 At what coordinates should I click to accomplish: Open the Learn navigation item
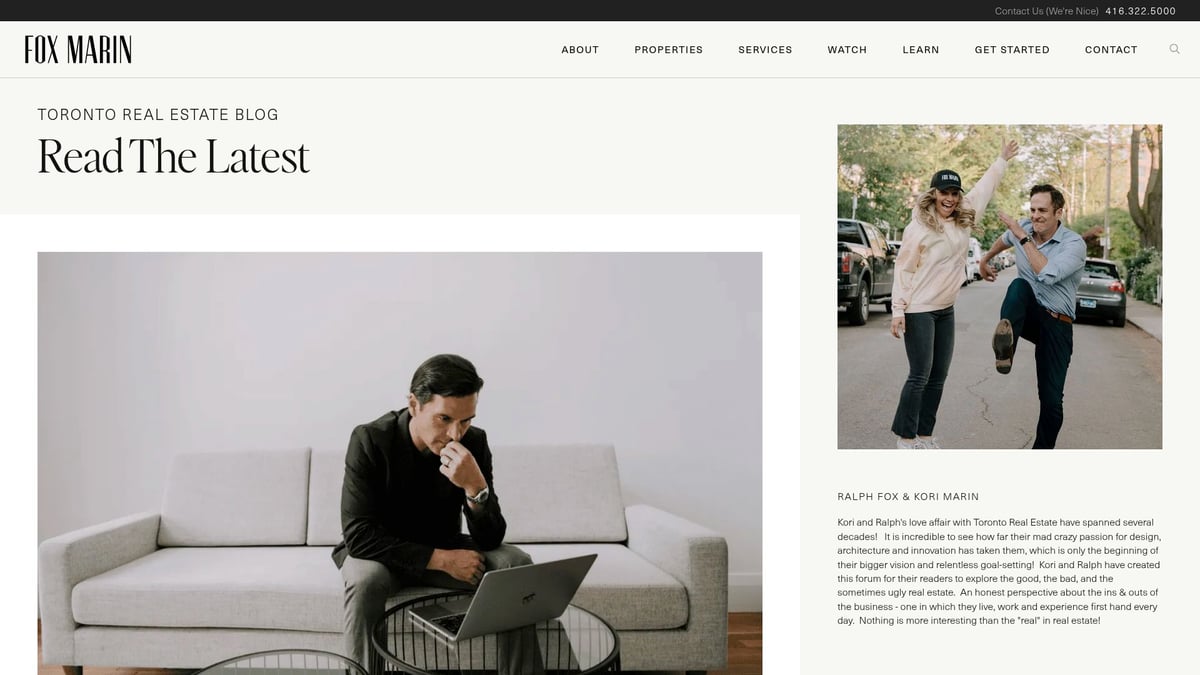(921, 50)
